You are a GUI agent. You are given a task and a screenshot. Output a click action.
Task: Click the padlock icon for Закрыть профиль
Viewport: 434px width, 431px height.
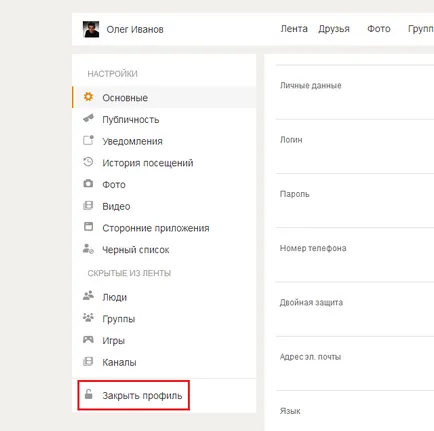[x=88, y=394]
